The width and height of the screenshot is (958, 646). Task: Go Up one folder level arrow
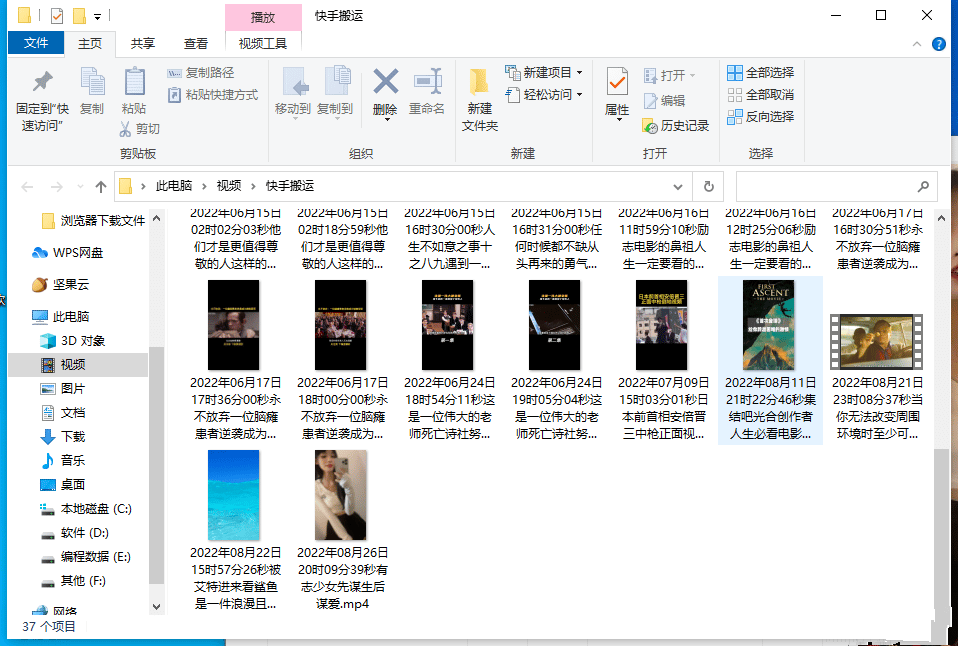pos(101,186)
